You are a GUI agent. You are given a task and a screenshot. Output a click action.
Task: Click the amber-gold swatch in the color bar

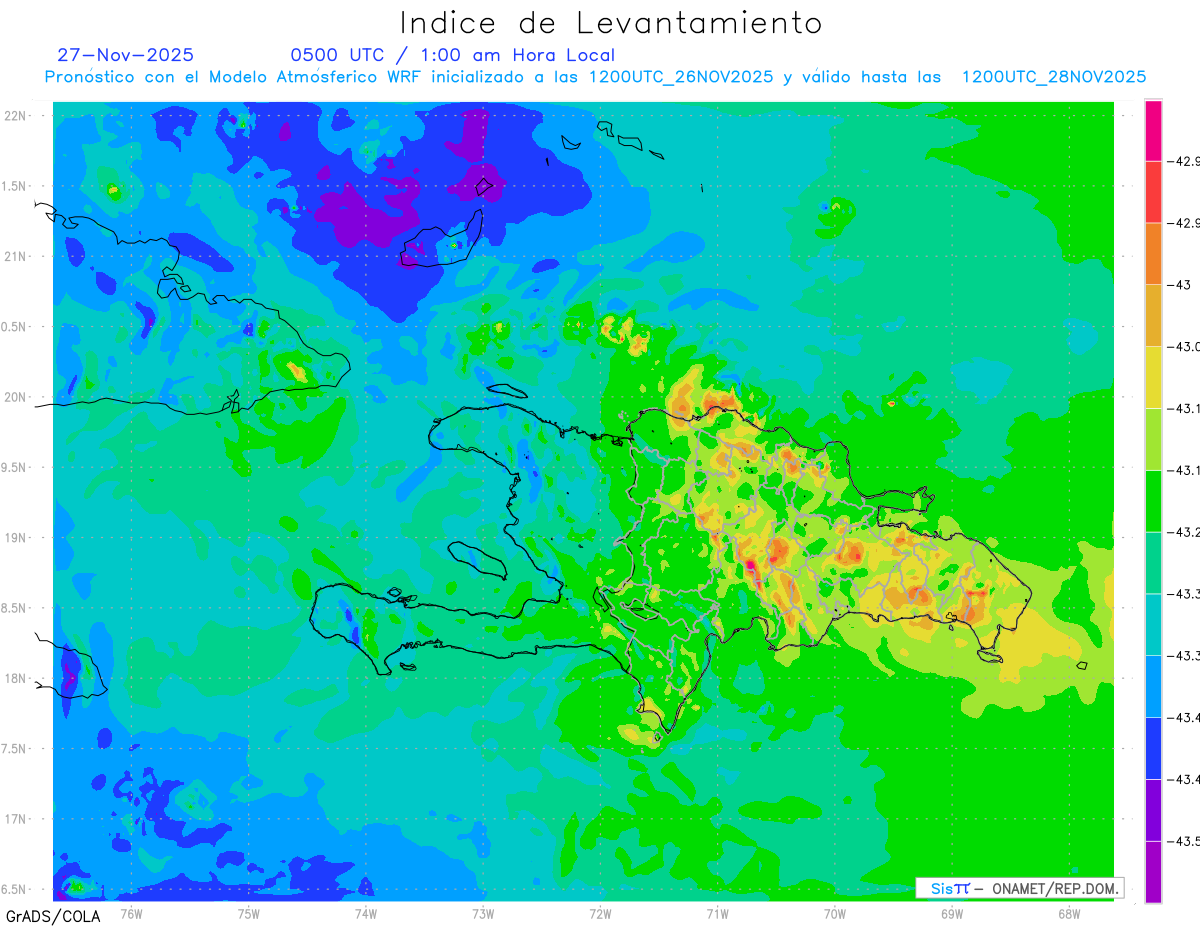1153,316
